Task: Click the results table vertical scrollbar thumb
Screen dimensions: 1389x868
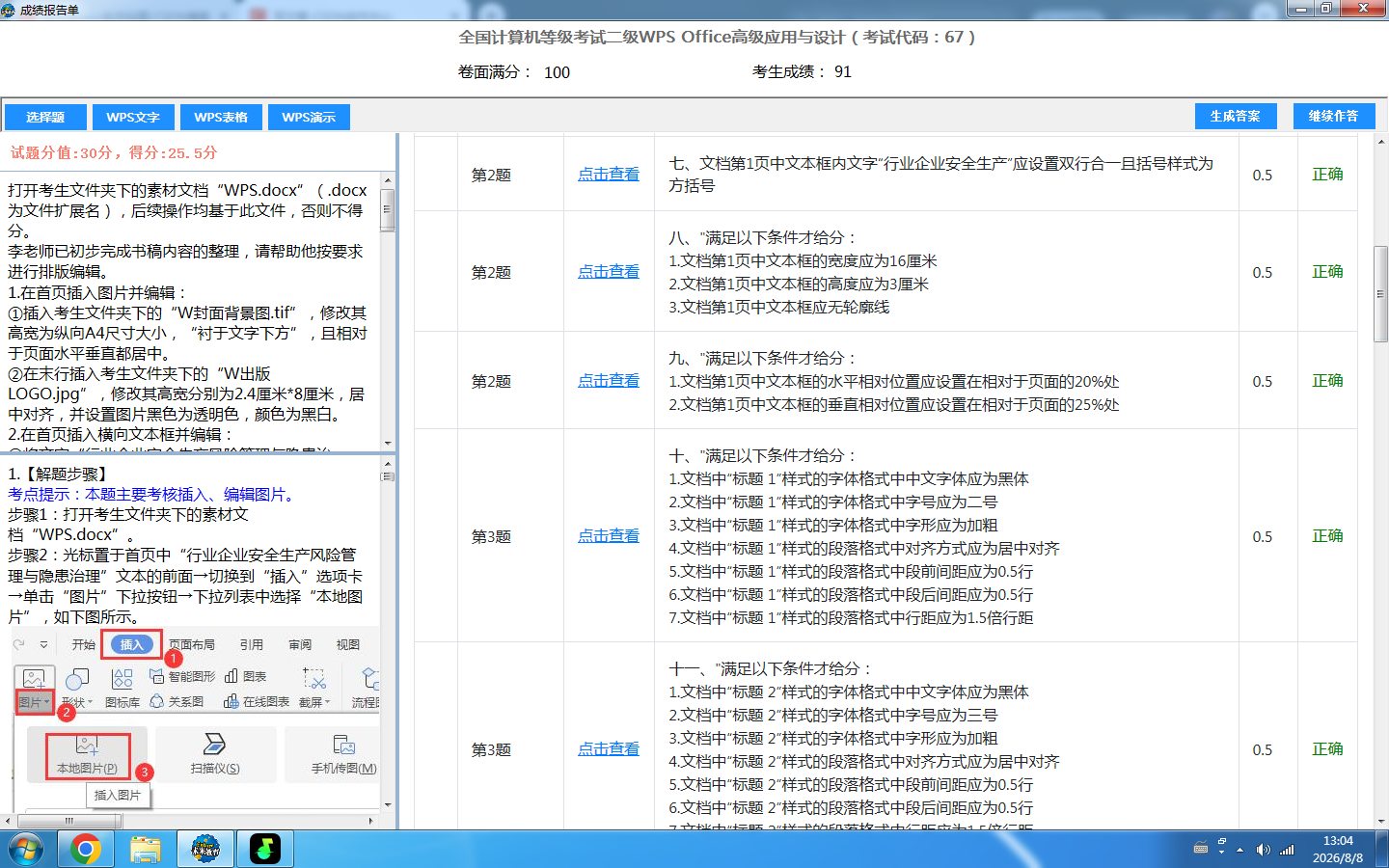Action: pyautogui.click(x=1380, y=294)
